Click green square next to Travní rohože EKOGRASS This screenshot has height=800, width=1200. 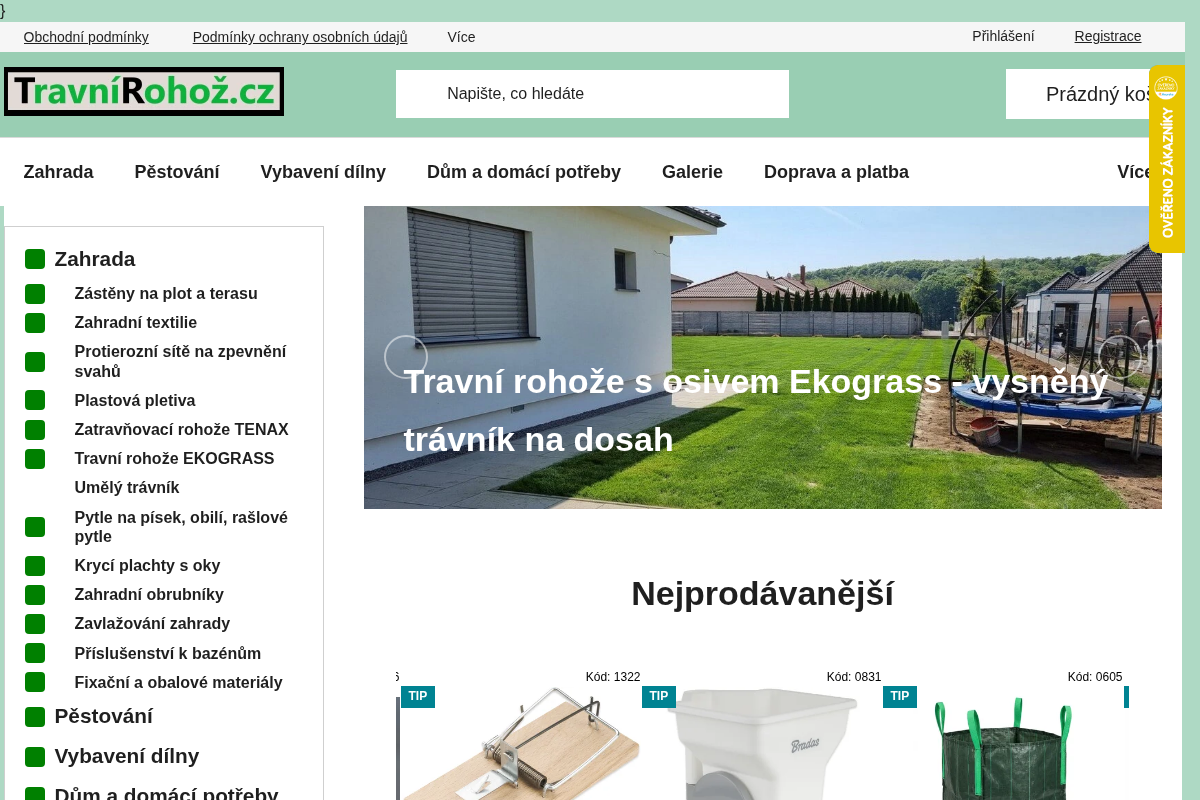[35, 459]
